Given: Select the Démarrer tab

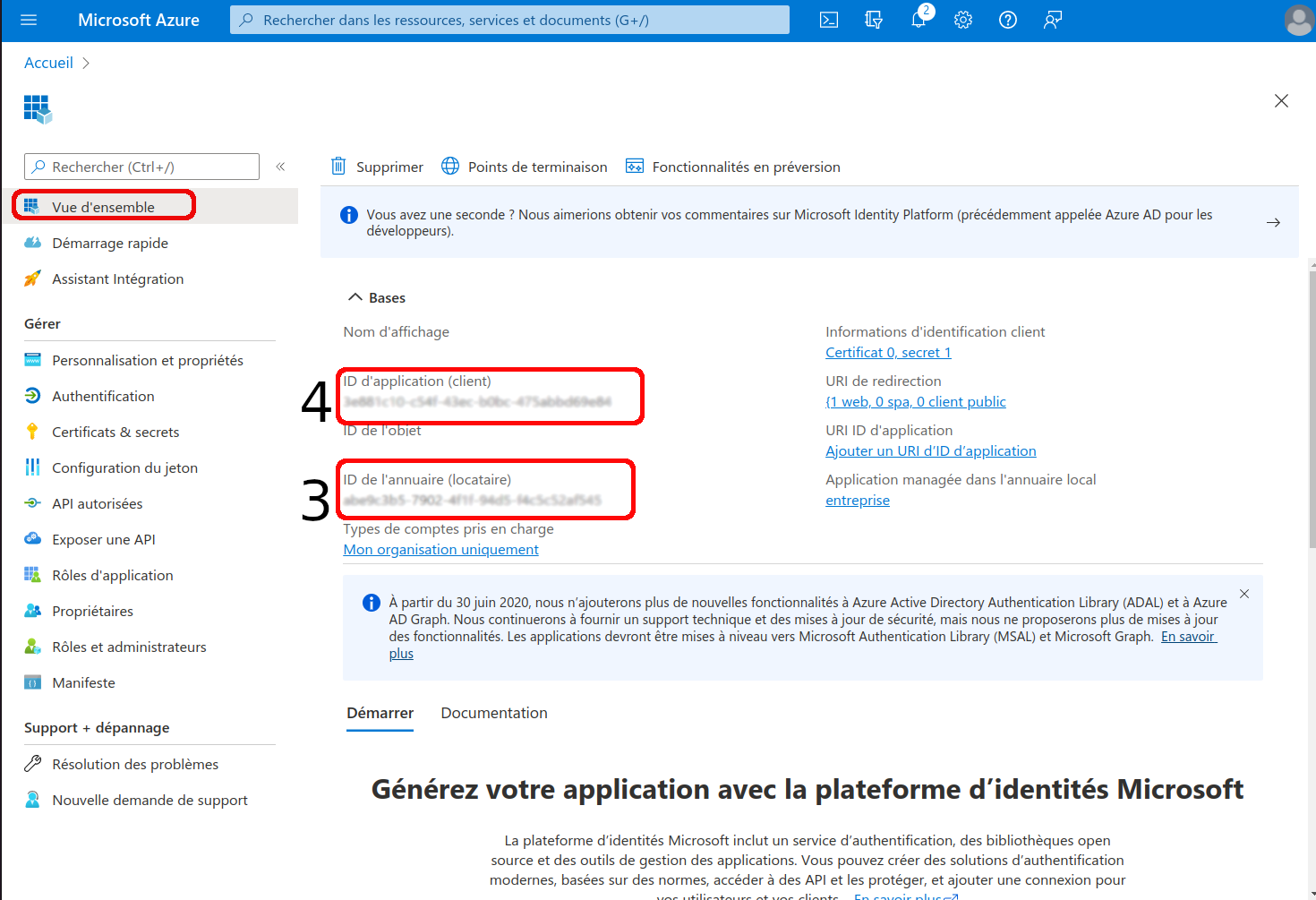Looking at the screenshot, I should pyautogui.click(x=380, y=713).
